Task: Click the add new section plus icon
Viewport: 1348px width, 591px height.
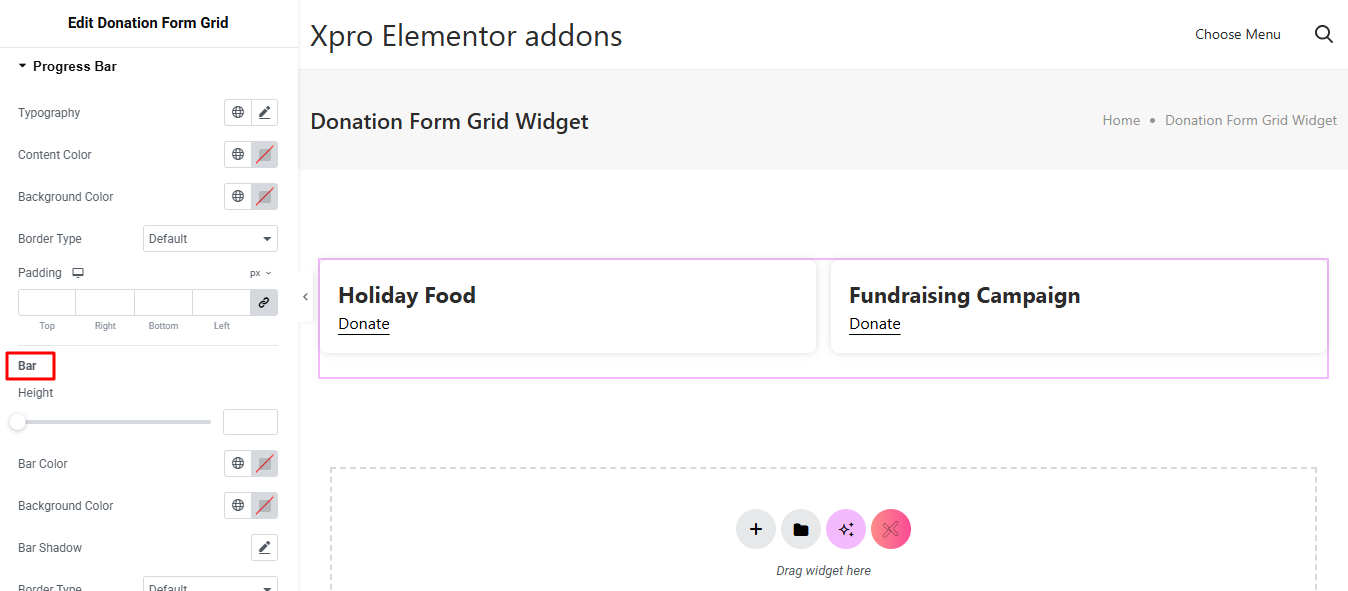Action: point(756,529)
